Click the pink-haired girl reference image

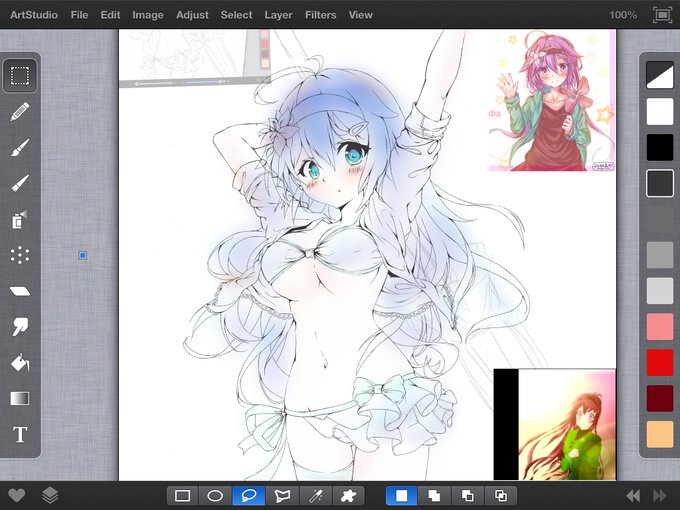(552, 101)
